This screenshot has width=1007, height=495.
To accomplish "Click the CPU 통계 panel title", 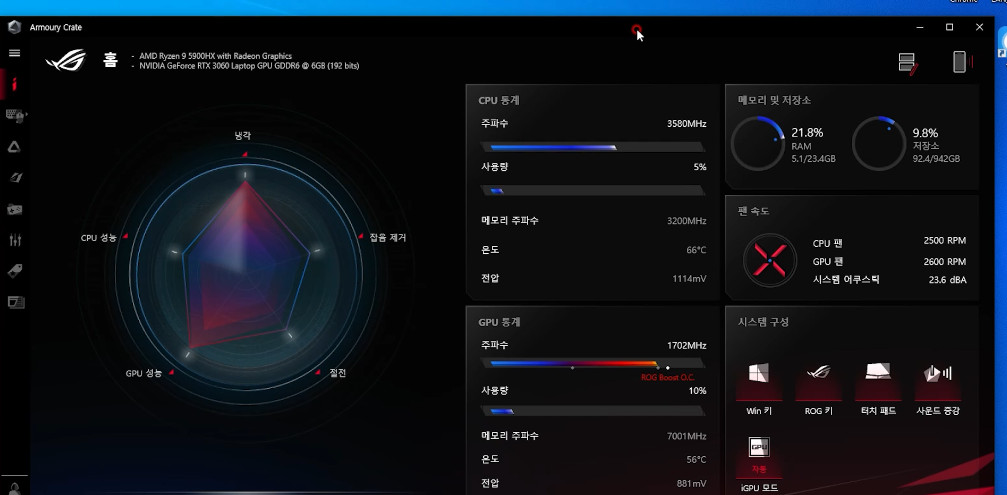I will (x=499, y=101).
